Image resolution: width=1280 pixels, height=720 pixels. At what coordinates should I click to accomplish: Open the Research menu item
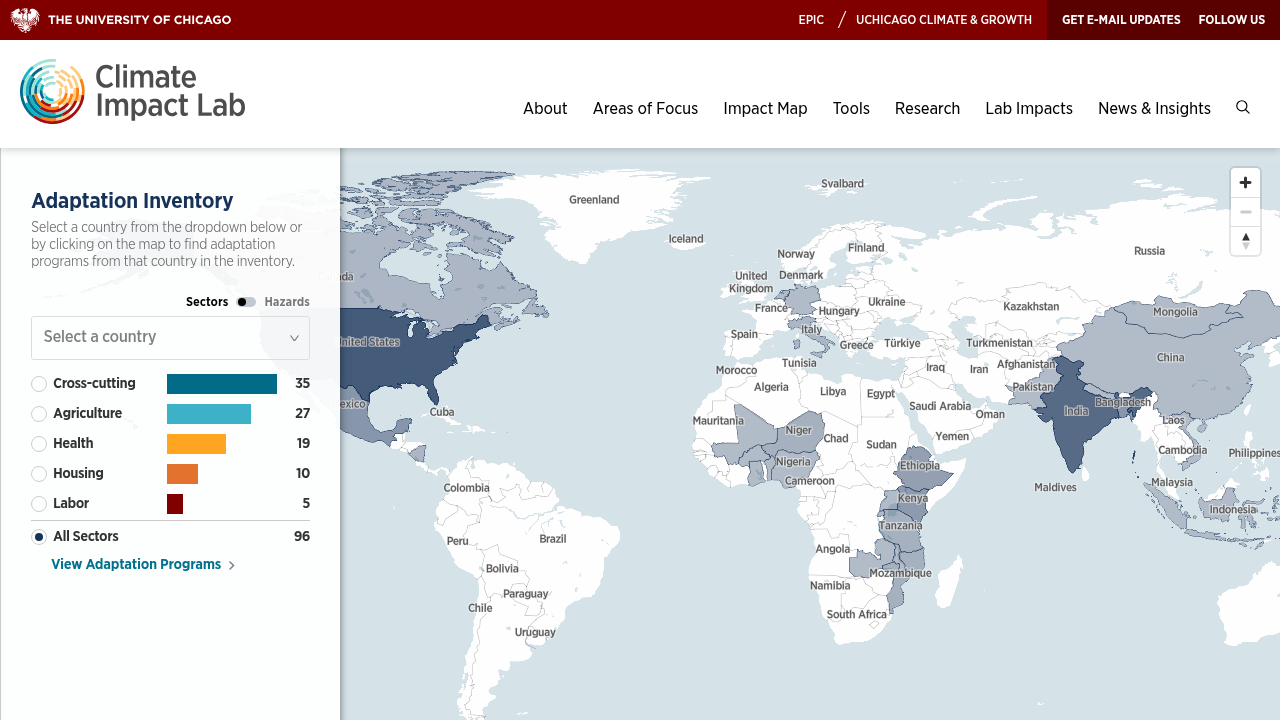(927, 108)
